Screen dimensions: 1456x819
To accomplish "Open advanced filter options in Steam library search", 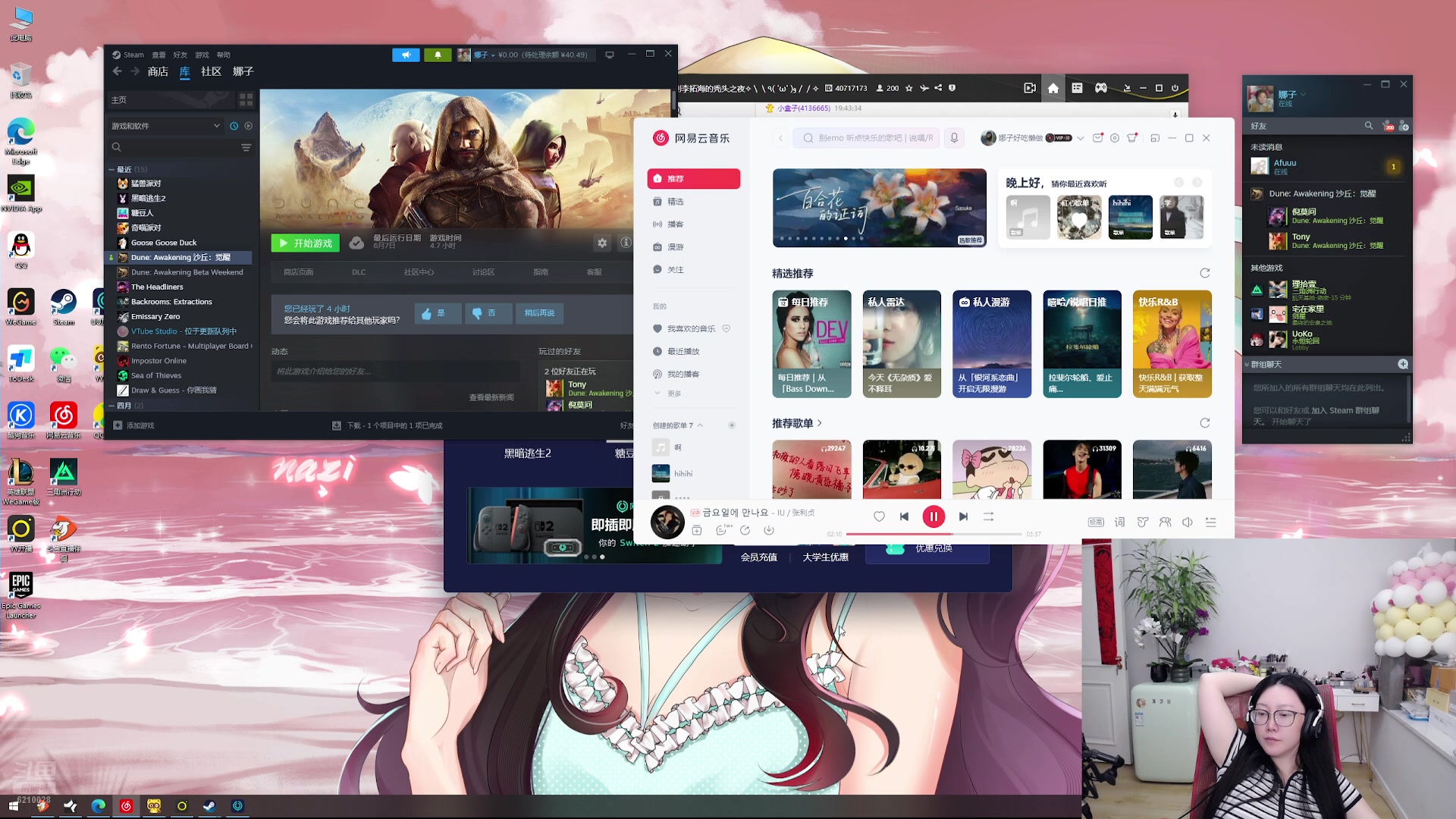I will [246, 147].
